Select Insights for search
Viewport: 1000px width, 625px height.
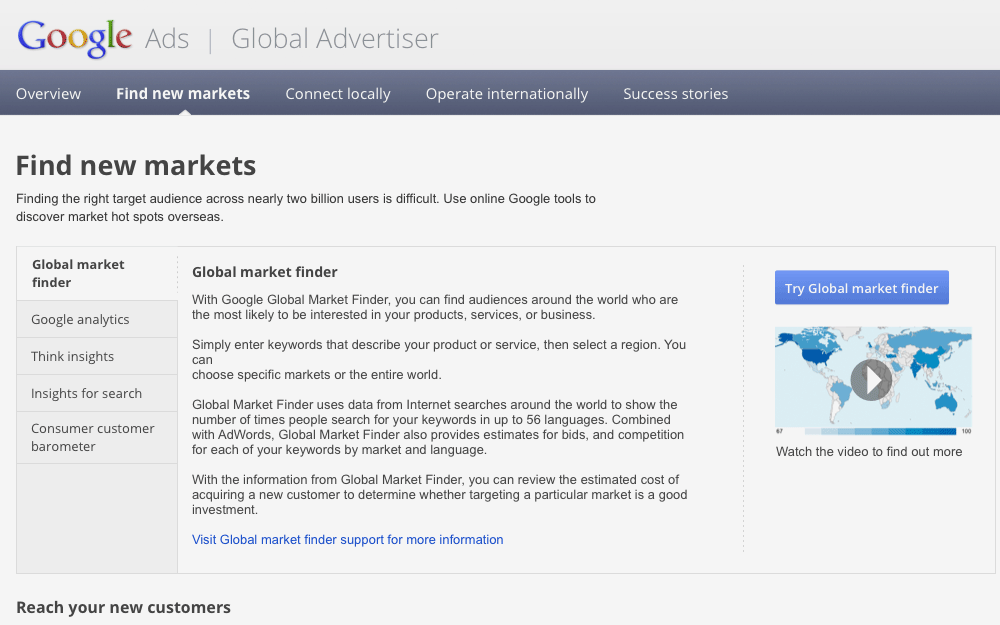coord(85,392)
